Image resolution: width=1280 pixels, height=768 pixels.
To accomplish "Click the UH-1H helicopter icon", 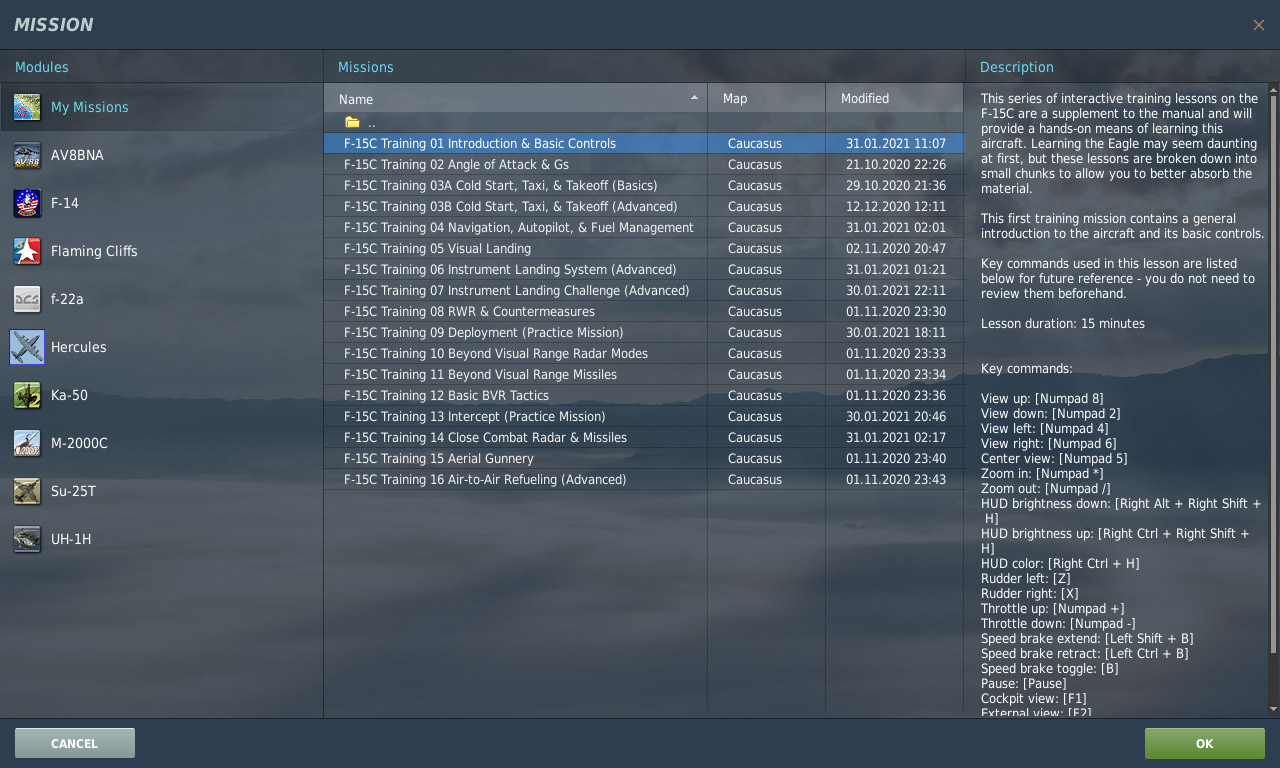I will [27, 539].
